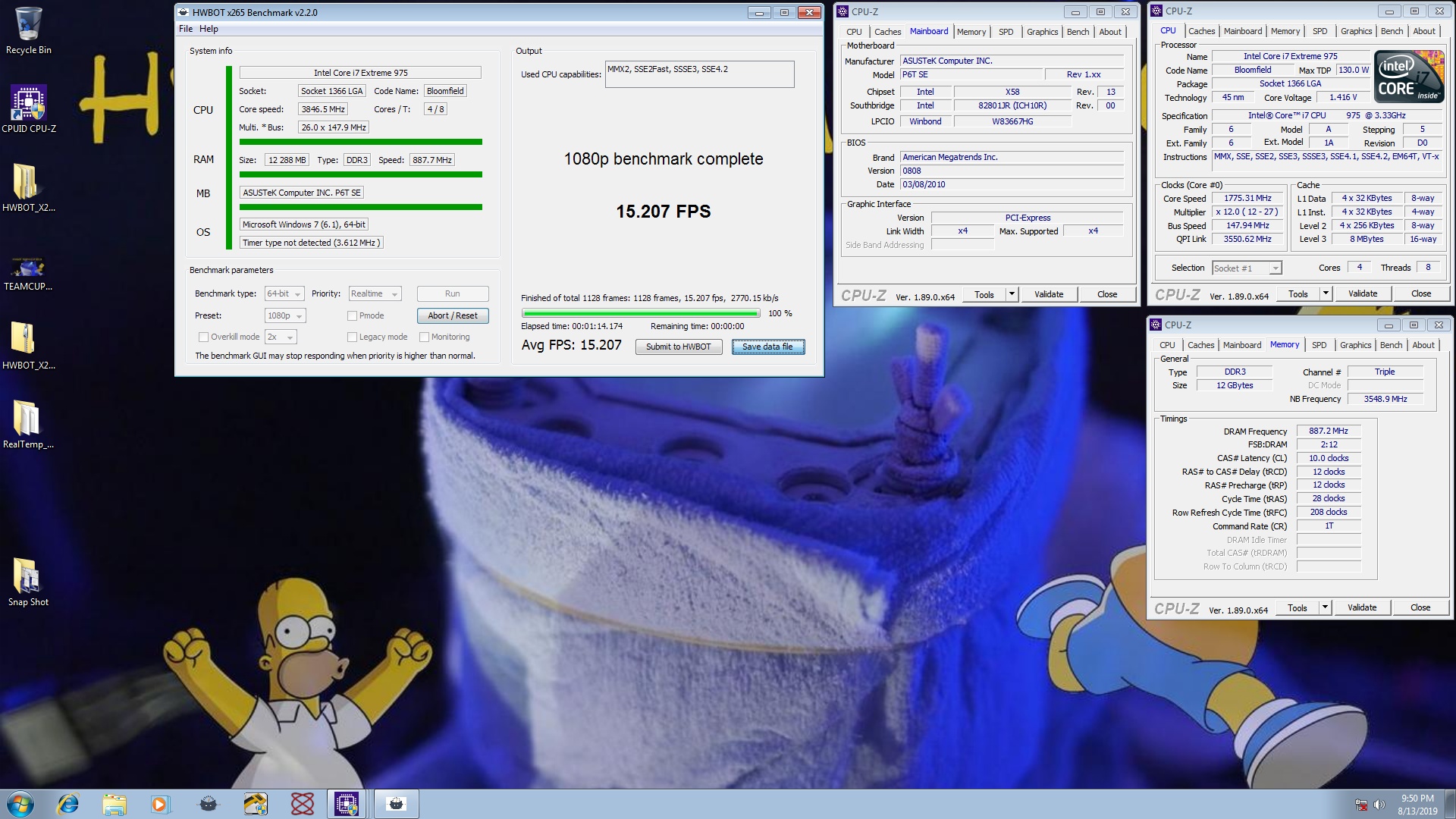
Task: Click the Used CPU capabilities text box
Action: [699, 74]
